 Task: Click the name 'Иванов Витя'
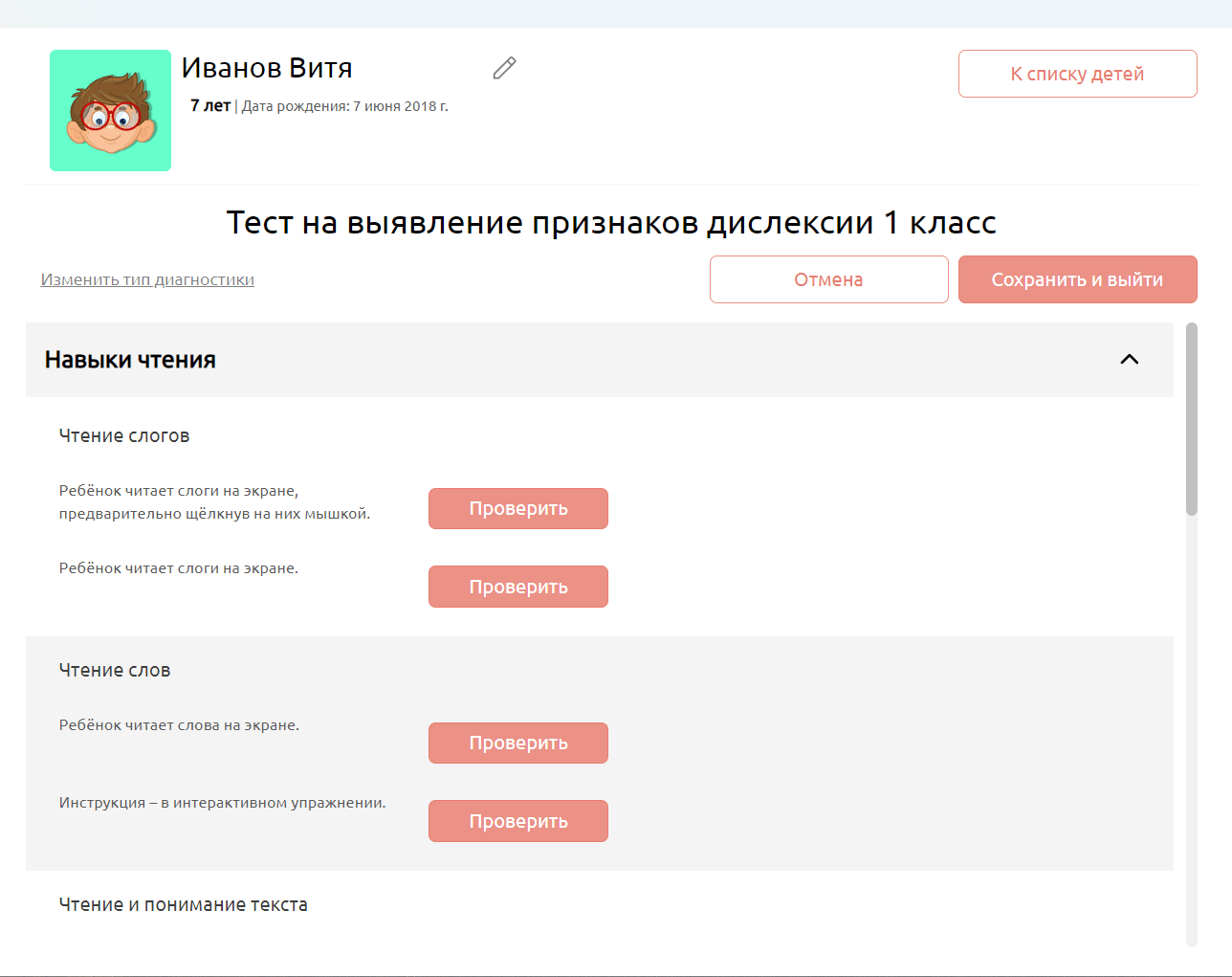point(267,68)
